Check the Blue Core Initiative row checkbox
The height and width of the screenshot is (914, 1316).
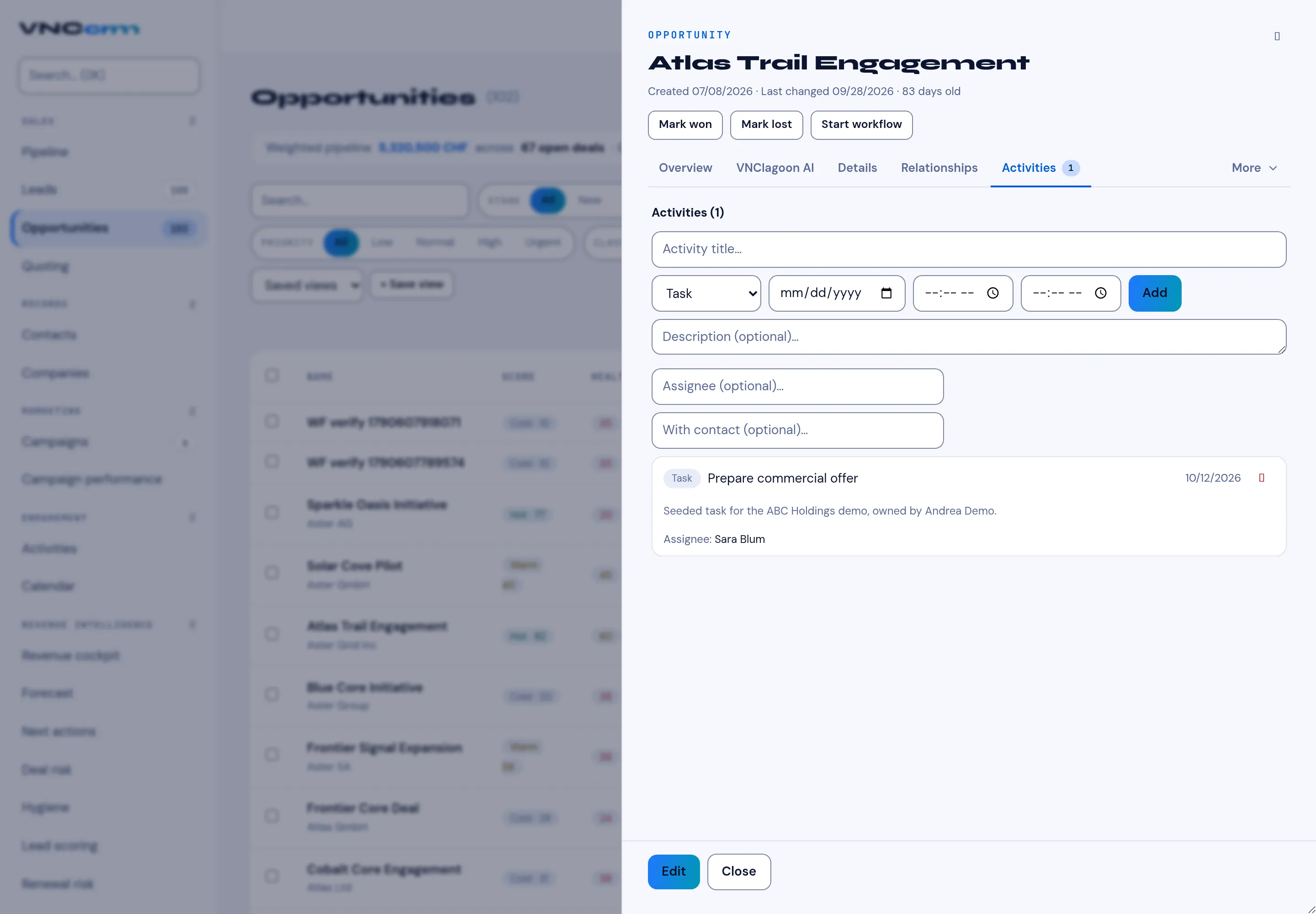(x=272, y=694)
